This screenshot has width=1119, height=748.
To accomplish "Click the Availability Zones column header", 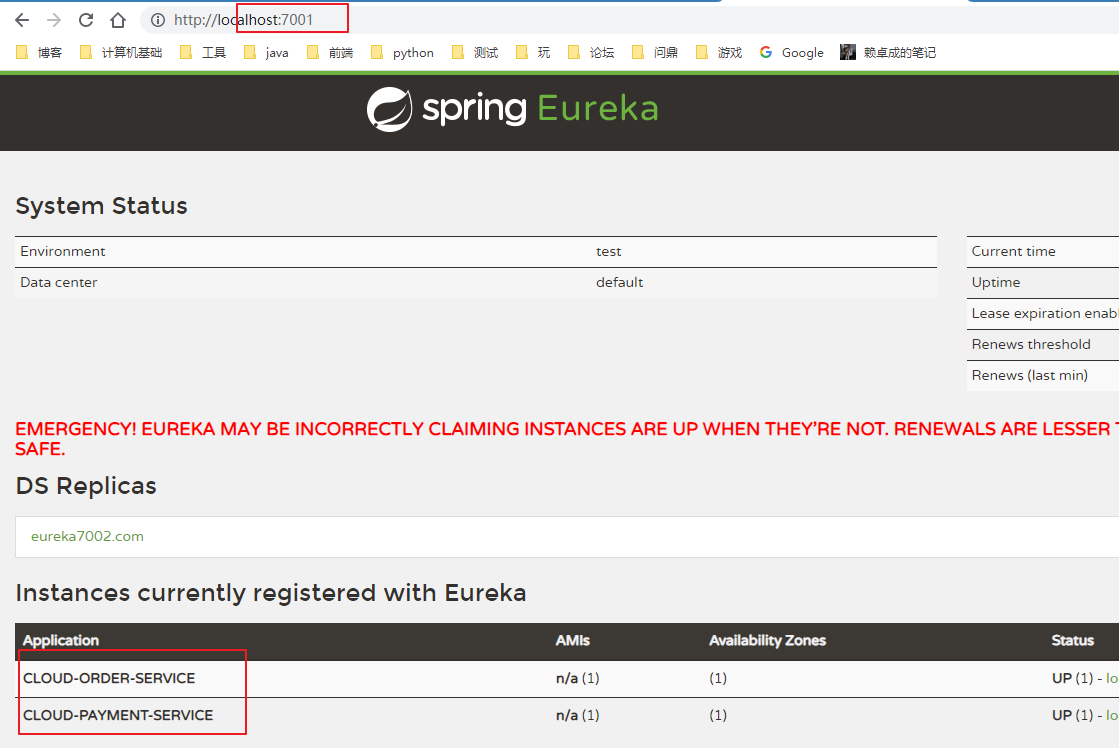I will 767,640.
